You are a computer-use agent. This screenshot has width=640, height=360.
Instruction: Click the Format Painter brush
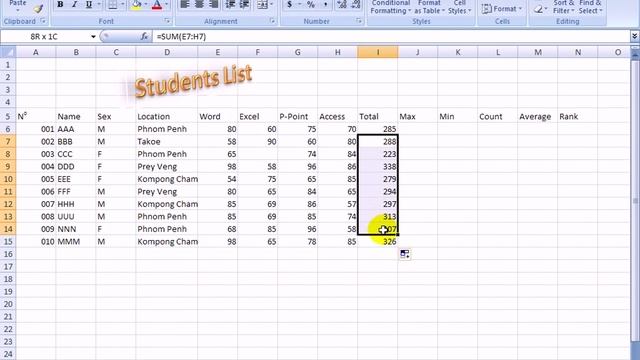38,8
